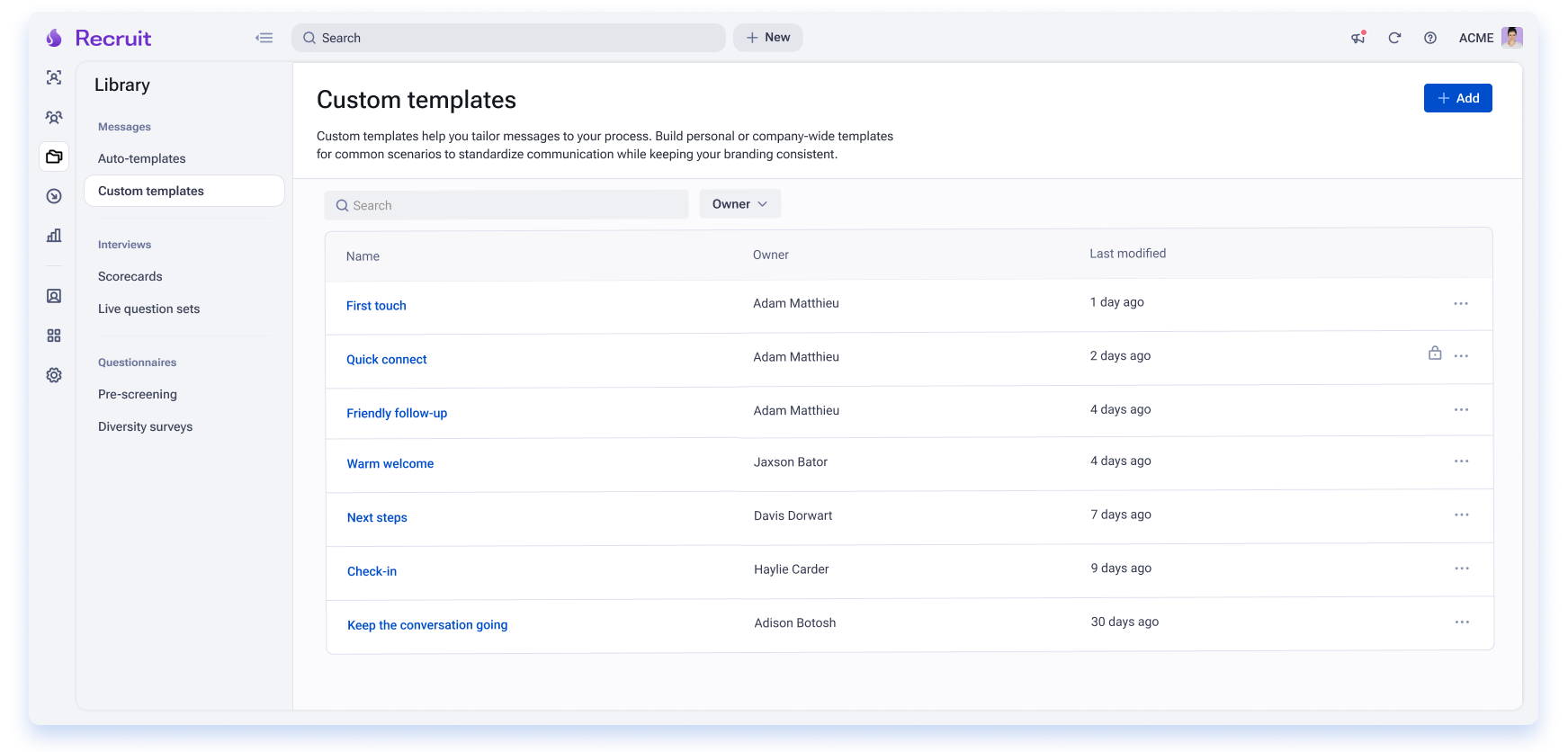1568x752 pixels.
Task: Open more options for Next steps row
Action: 1462,515
